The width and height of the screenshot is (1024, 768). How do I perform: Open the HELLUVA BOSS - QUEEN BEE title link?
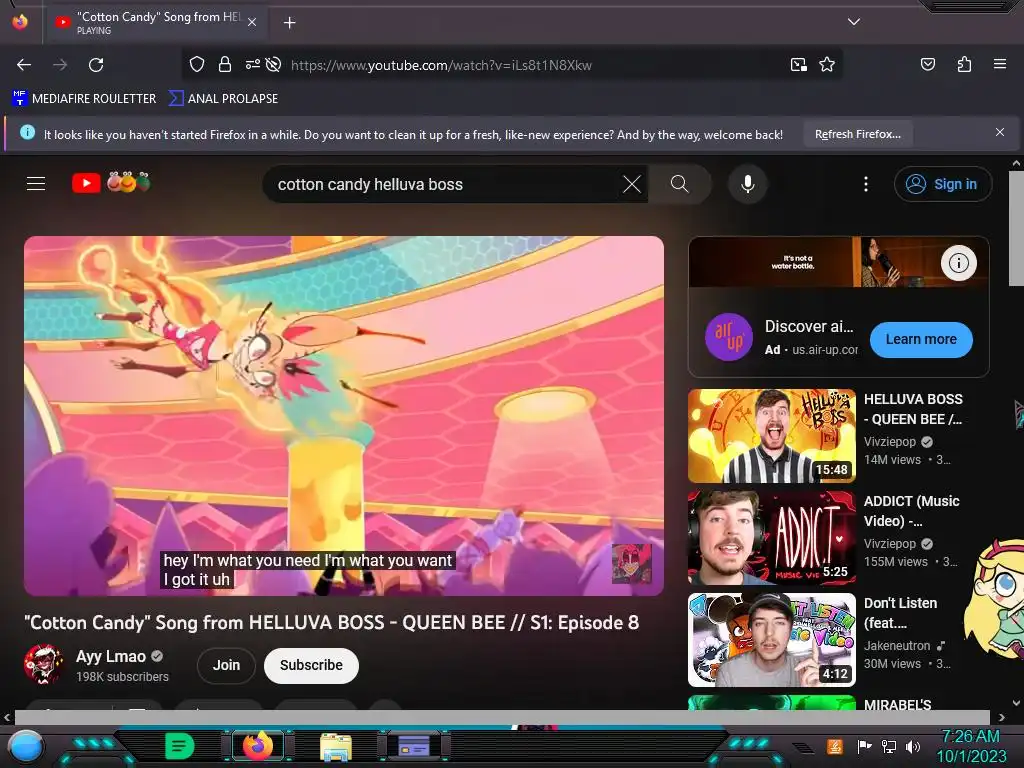click(x=913, y=409)
